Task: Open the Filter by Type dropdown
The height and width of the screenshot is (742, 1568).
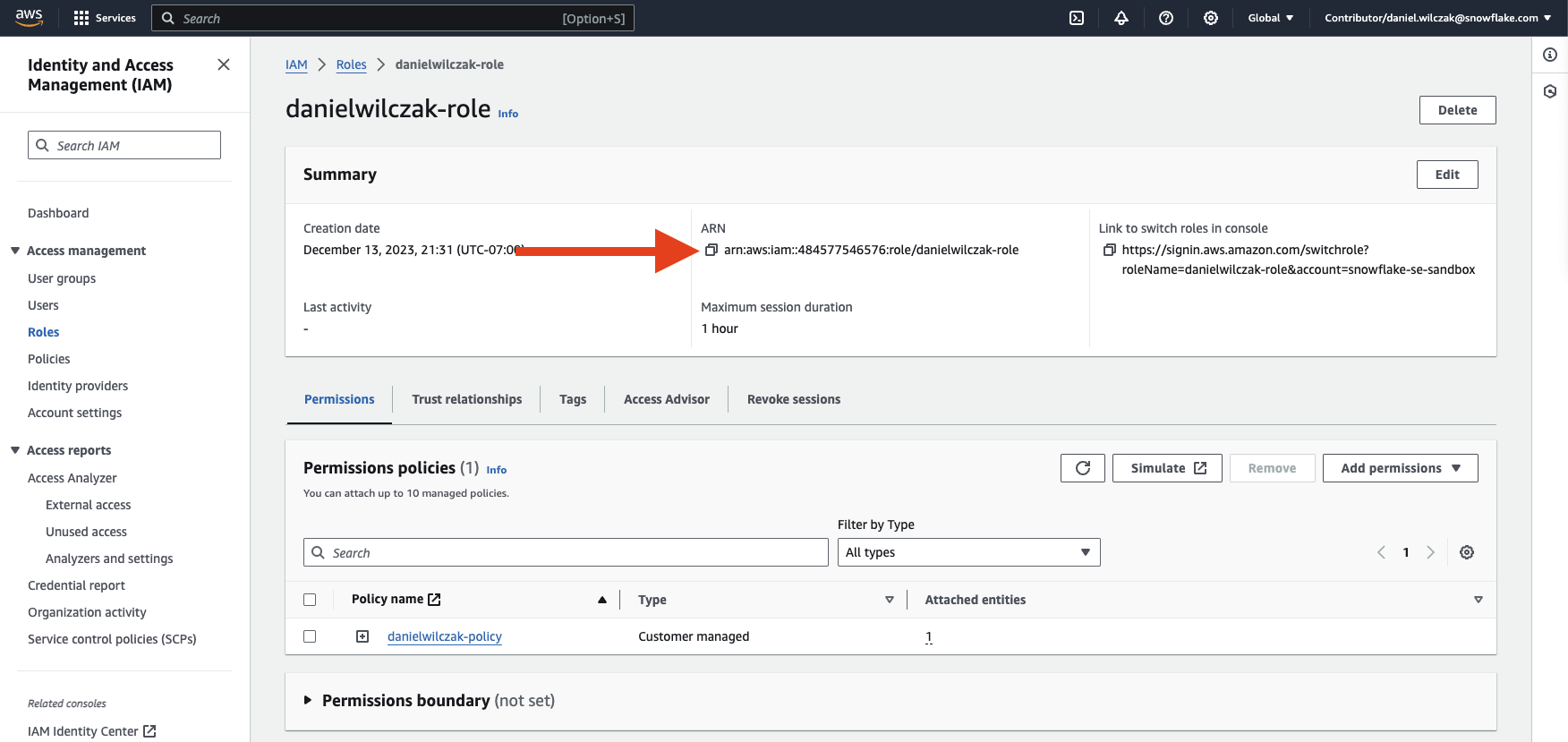Action: point(967,552)
